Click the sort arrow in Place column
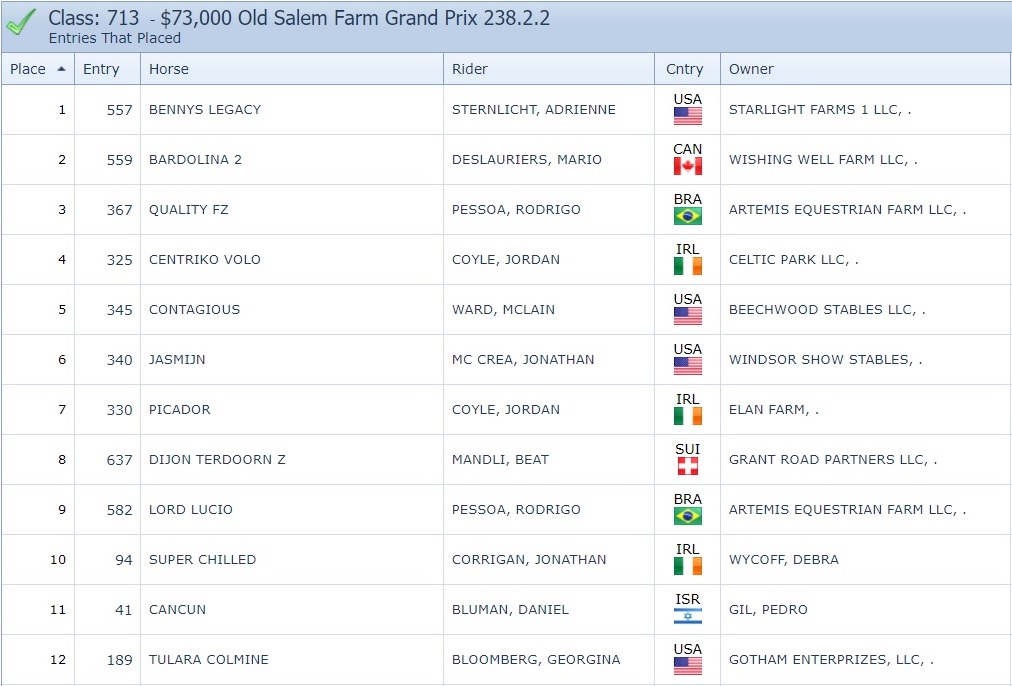 pyautogui.click(x=62, y=69)
